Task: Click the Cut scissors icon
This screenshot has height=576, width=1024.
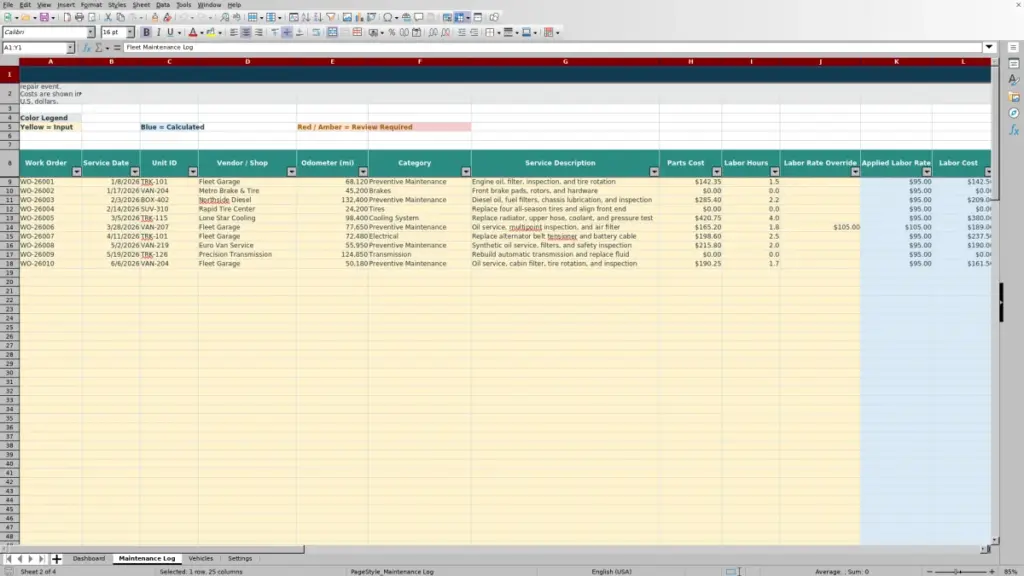Action: pyautogui.click(x=108, y=18)
